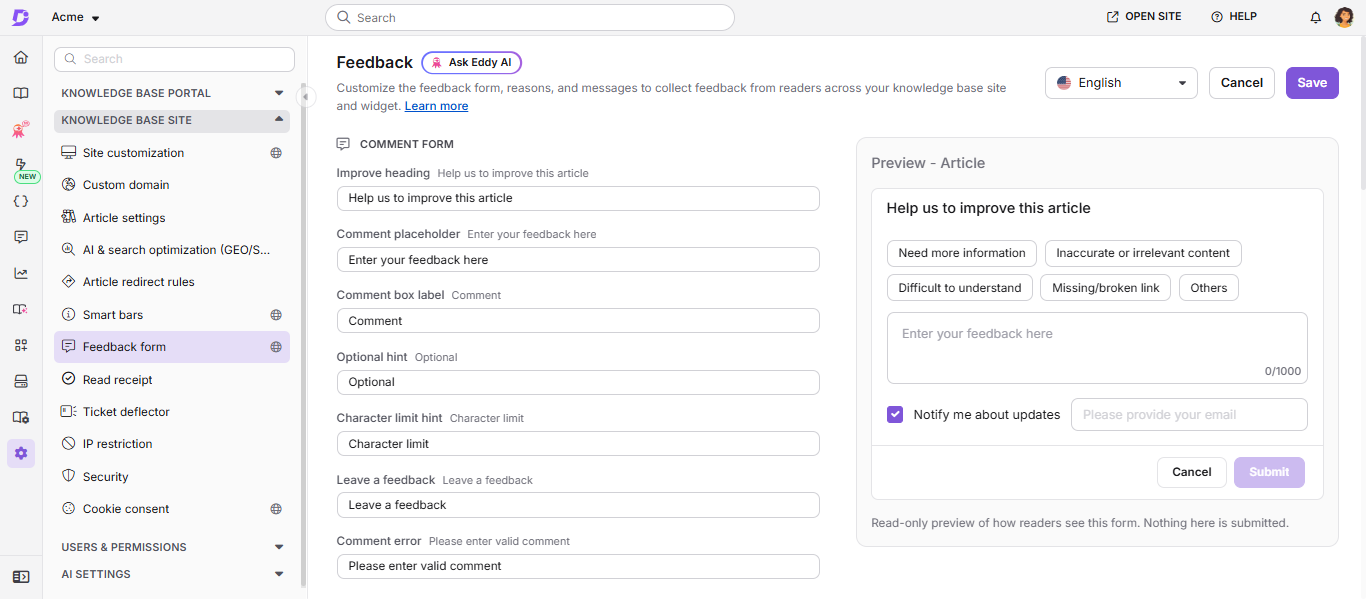
Task: Open the Drive storage icon
Action: click(21, 381)
